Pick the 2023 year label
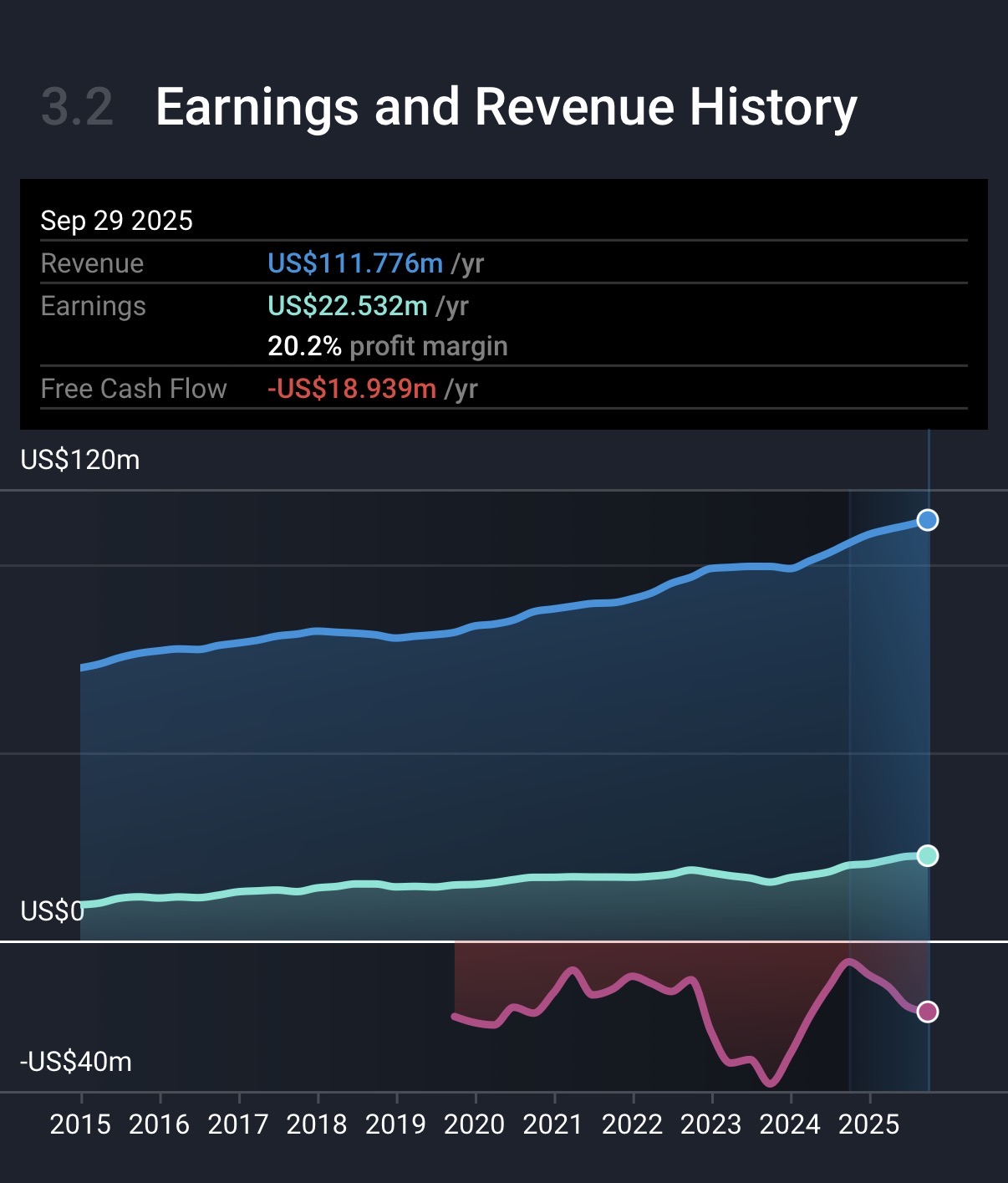1008x1183 pixels. pyautogui.click(x=710, y=1124)
